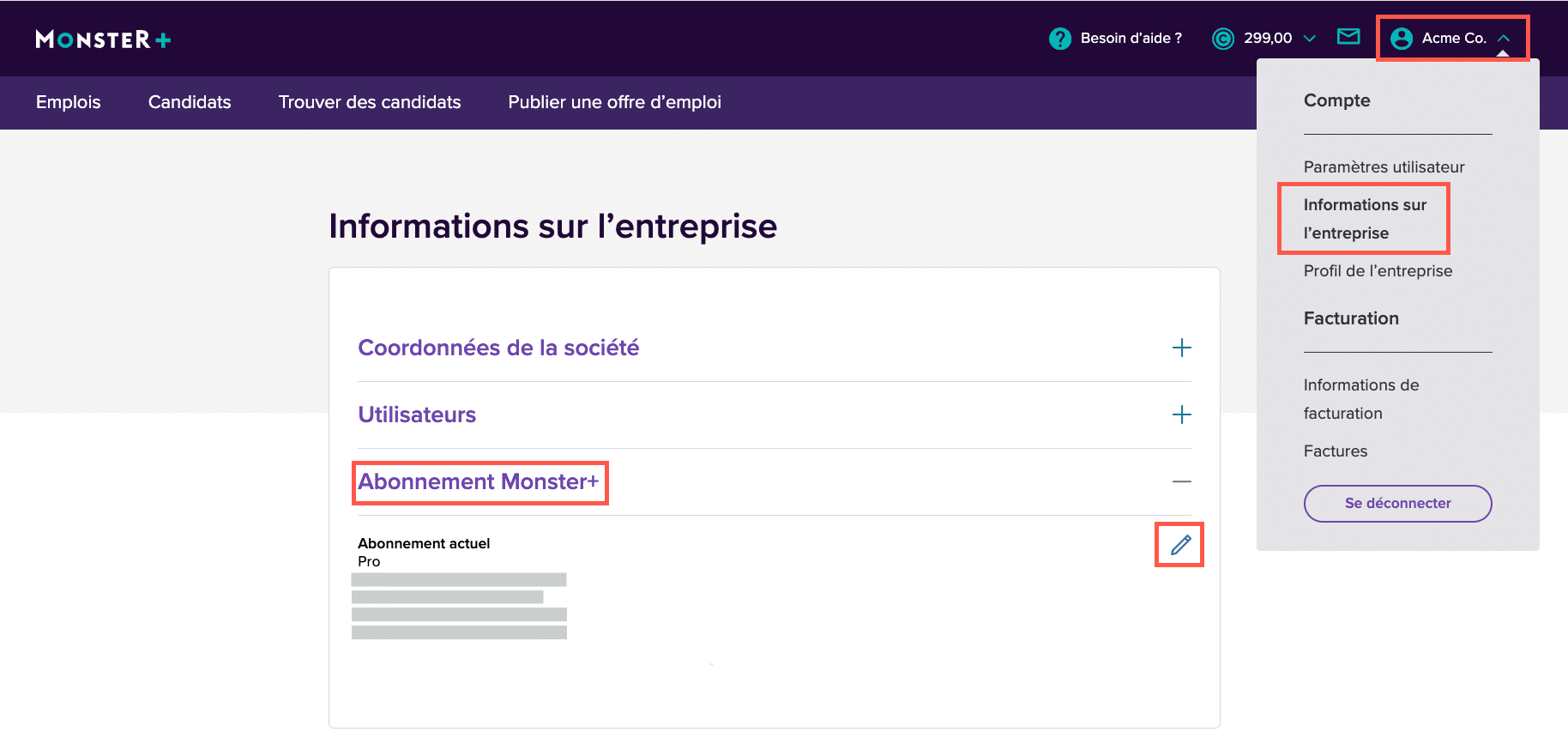Go to the Candidats navigation tab

(x=190, y=102)
